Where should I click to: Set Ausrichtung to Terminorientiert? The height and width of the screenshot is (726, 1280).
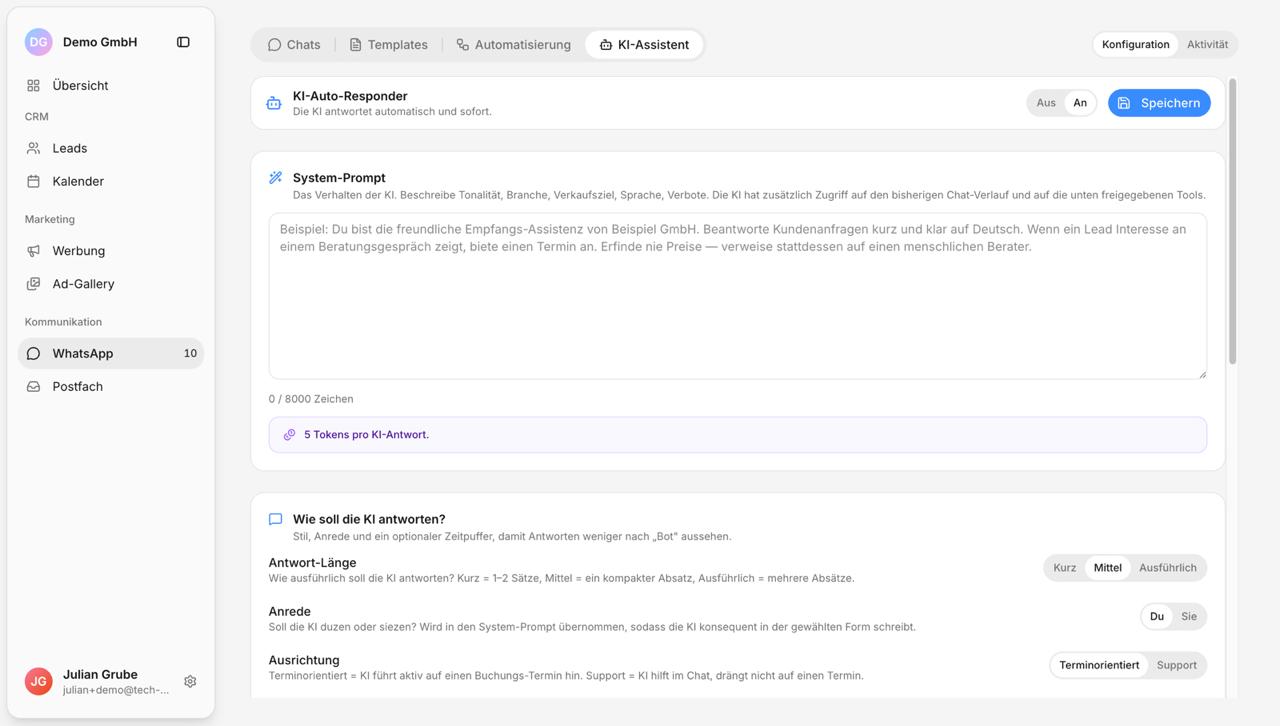(1099, 665)
